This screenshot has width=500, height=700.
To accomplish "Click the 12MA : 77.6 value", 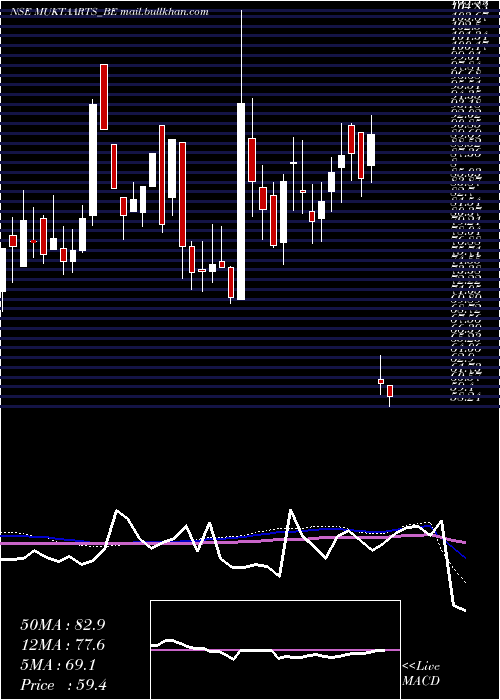I will pos(62,645).
